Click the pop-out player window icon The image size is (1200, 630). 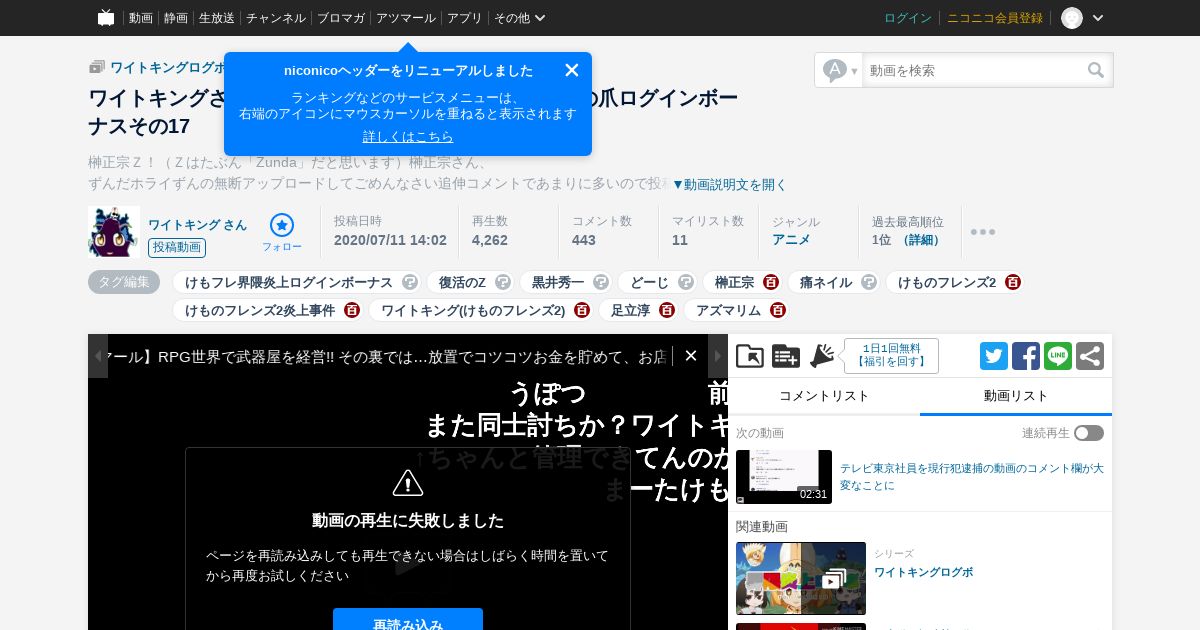[750, 356]
